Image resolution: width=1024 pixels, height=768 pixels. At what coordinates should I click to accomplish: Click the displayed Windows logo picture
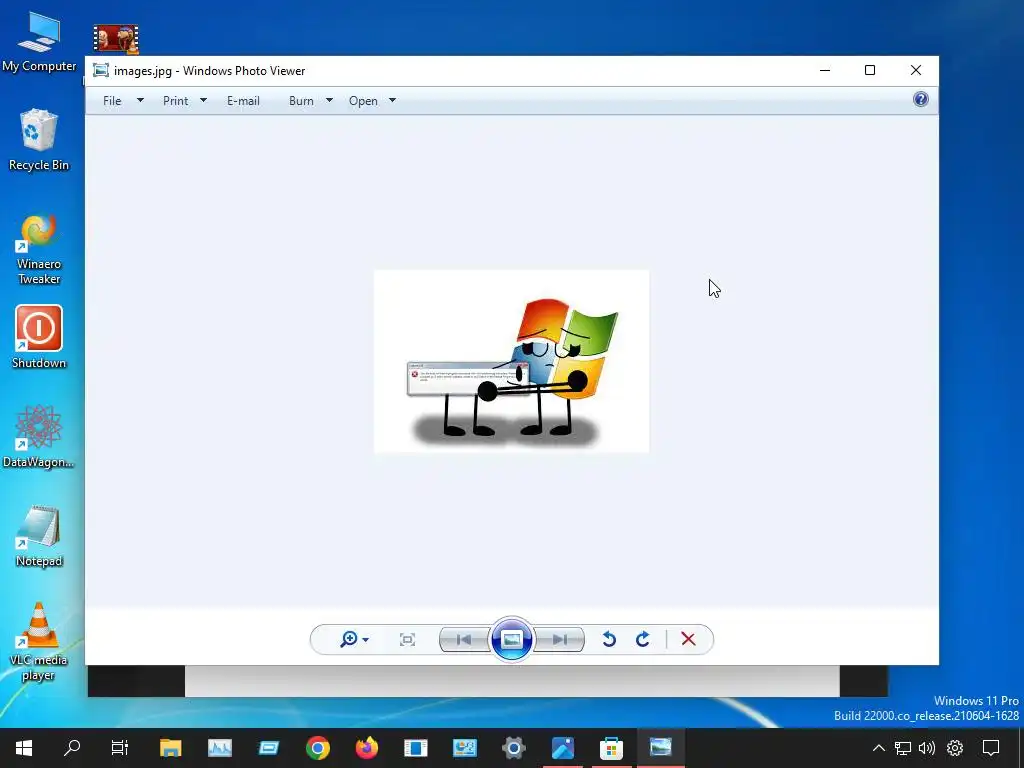point(511,361)
